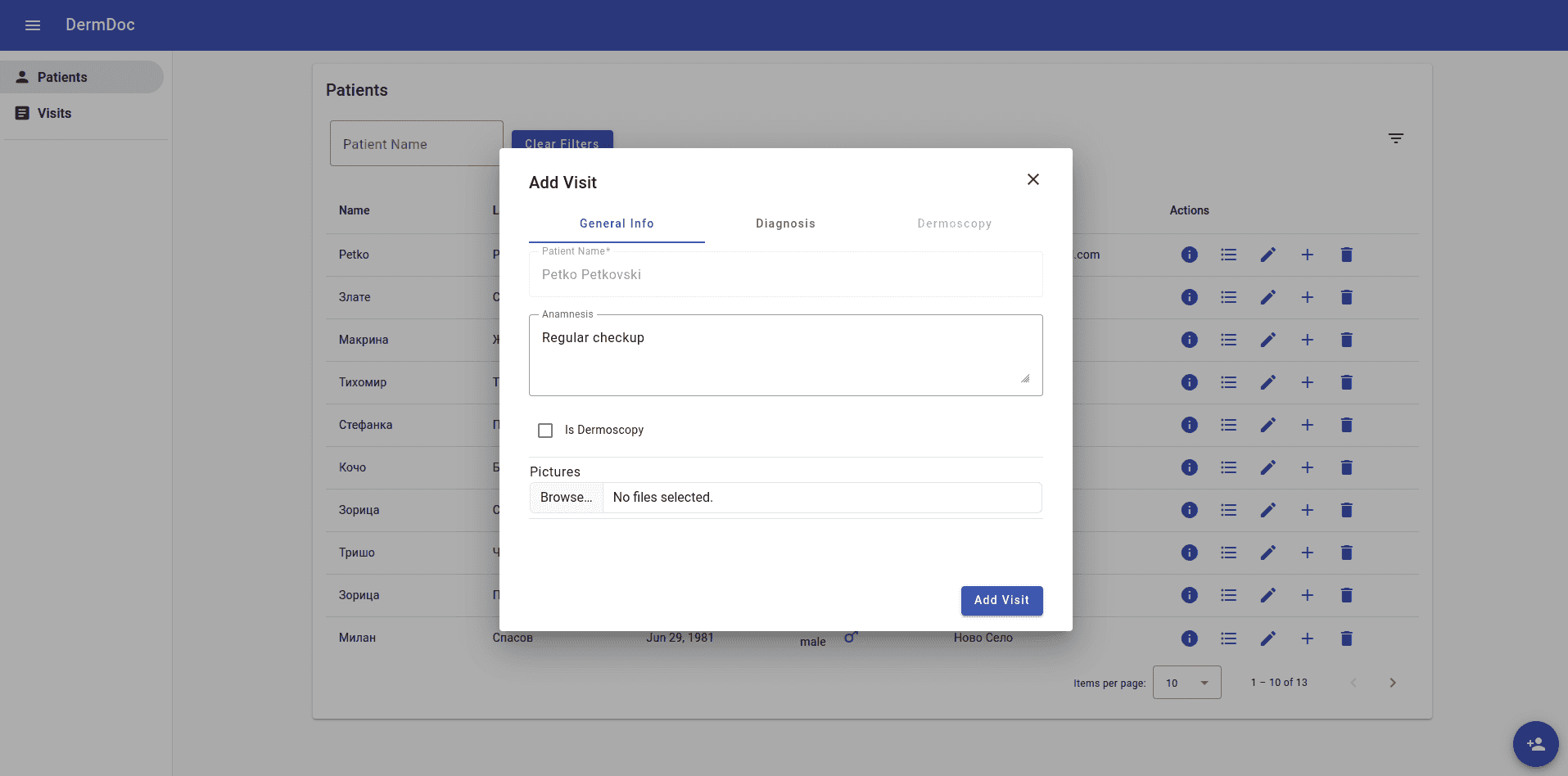Image resolution: width=1568 pixels, height=776 pixels.
Task: Click the edit pencil for Милан
Action: tap(1268, 638)
